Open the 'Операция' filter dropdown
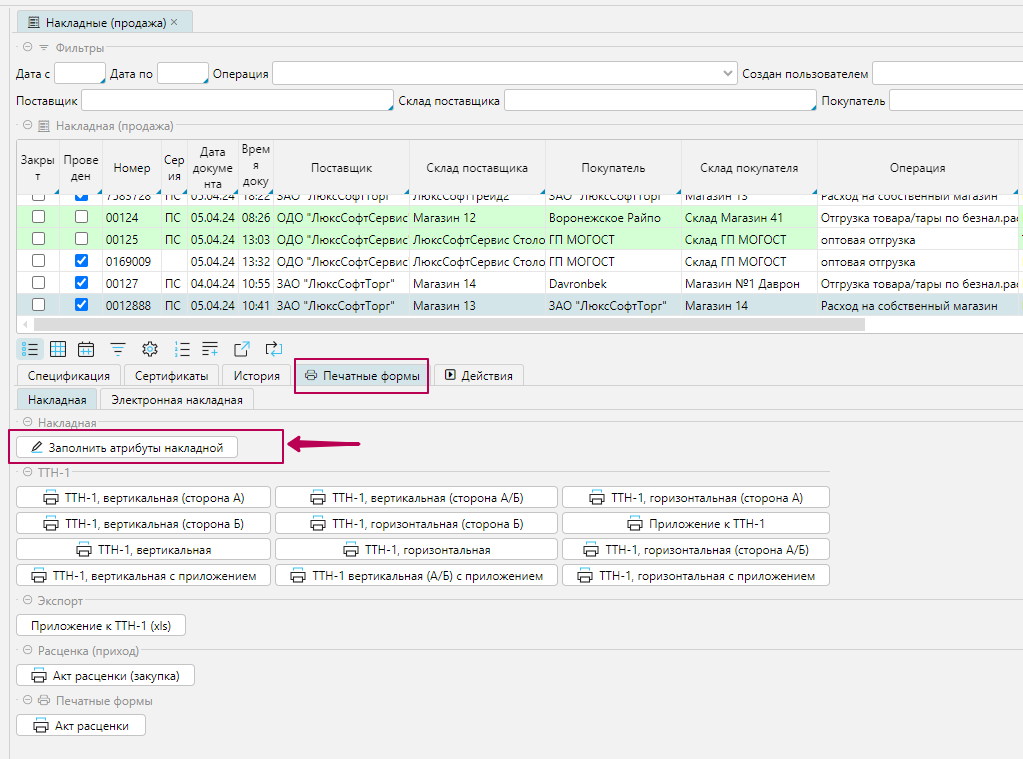This screenshot has width=1023, height=759. 728,74
